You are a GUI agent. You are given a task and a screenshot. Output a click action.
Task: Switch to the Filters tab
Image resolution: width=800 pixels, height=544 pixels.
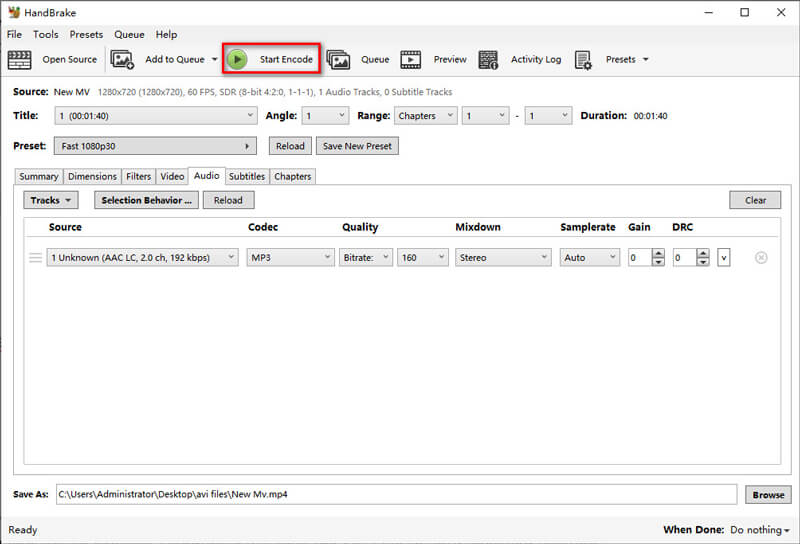138,177
